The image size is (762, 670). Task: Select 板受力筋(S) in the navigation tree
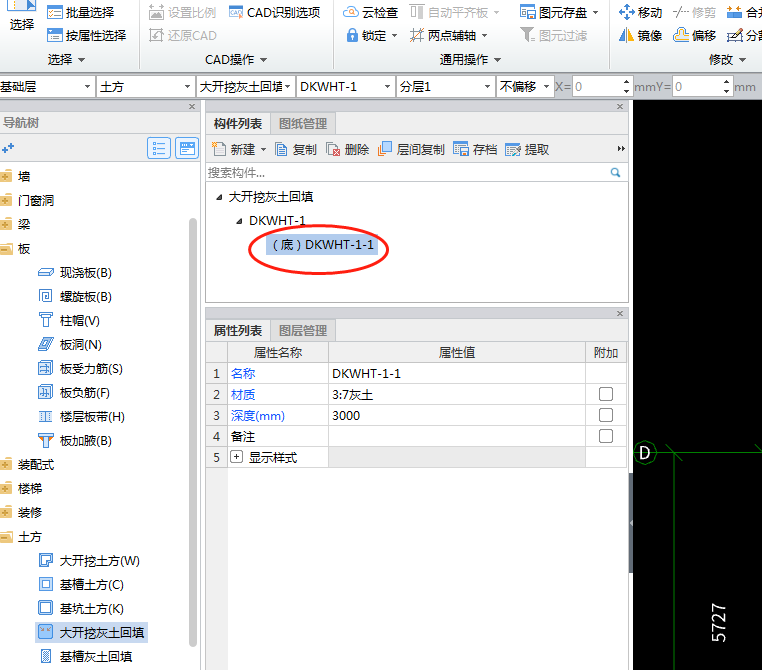[x=80, y=368]
